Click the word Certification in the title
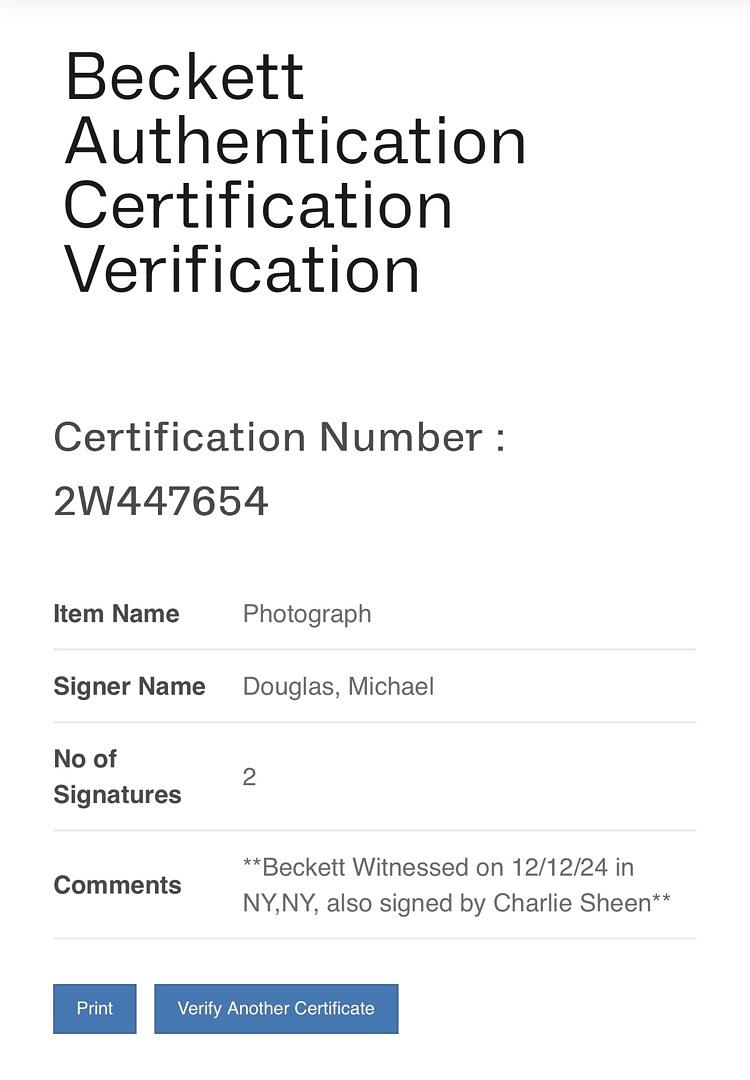The width and height of the screenshot is (750, 1080). tap(258, 206)
